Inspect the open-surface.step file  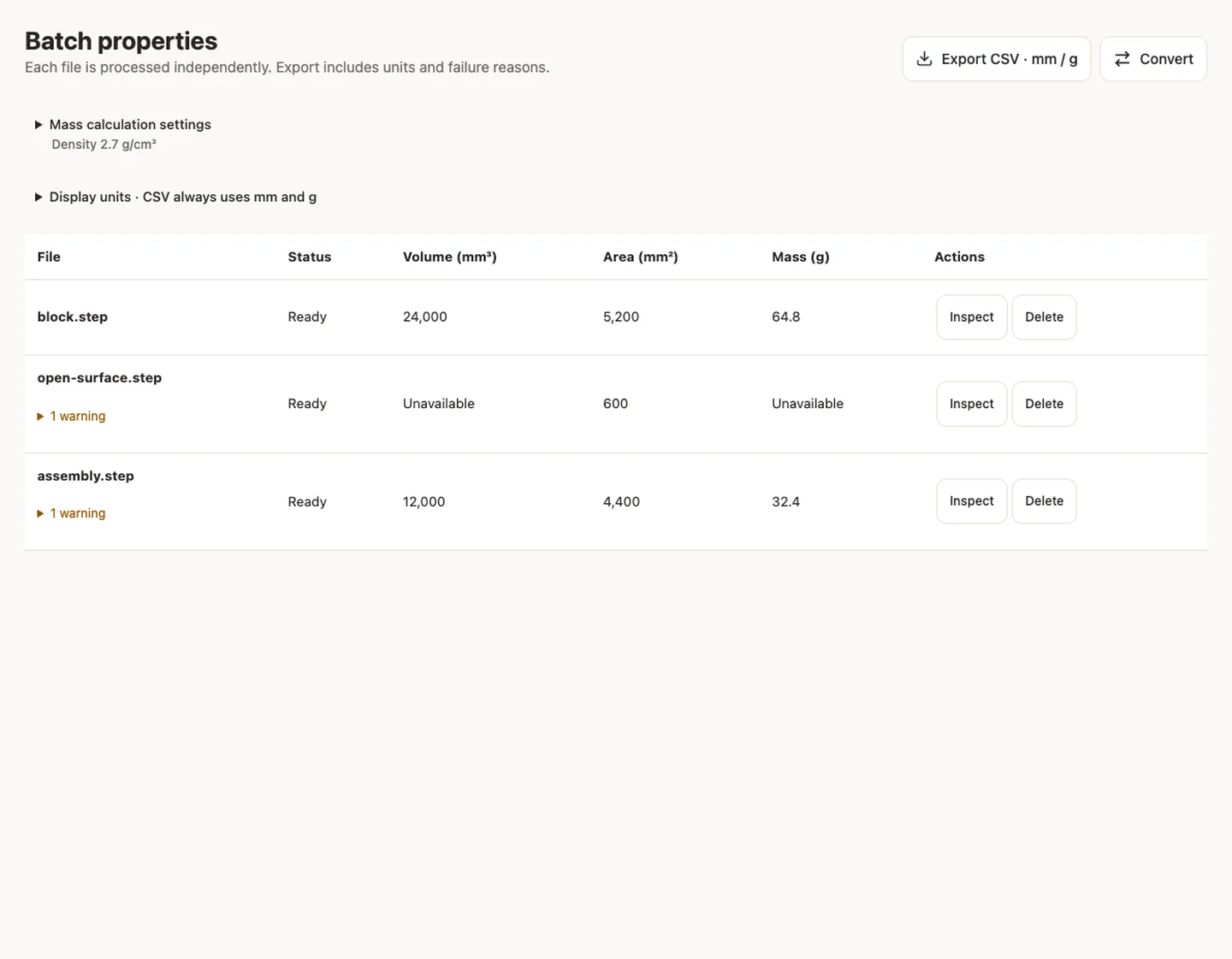[971, 404]
